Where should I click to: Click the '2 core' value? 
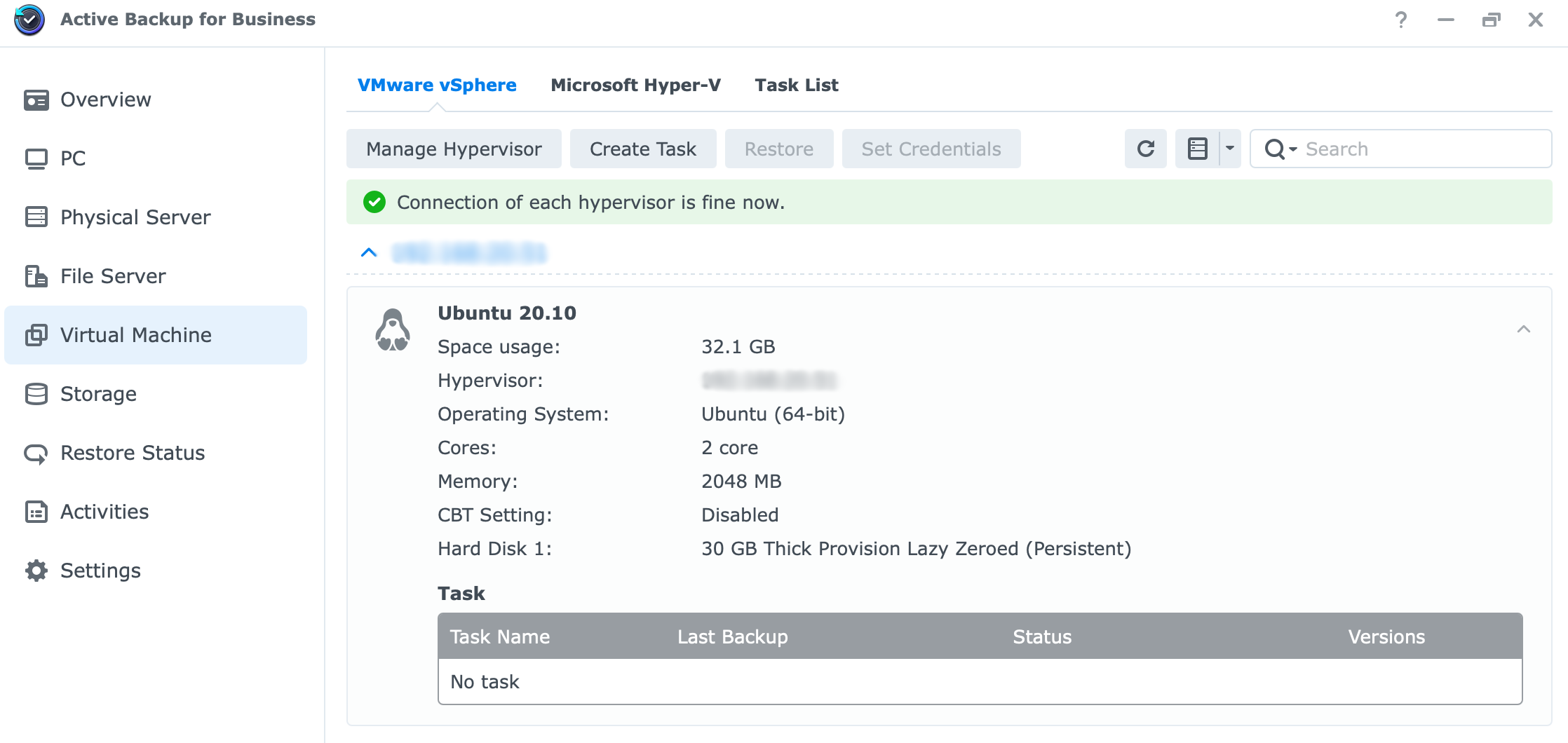click(730, 447)
